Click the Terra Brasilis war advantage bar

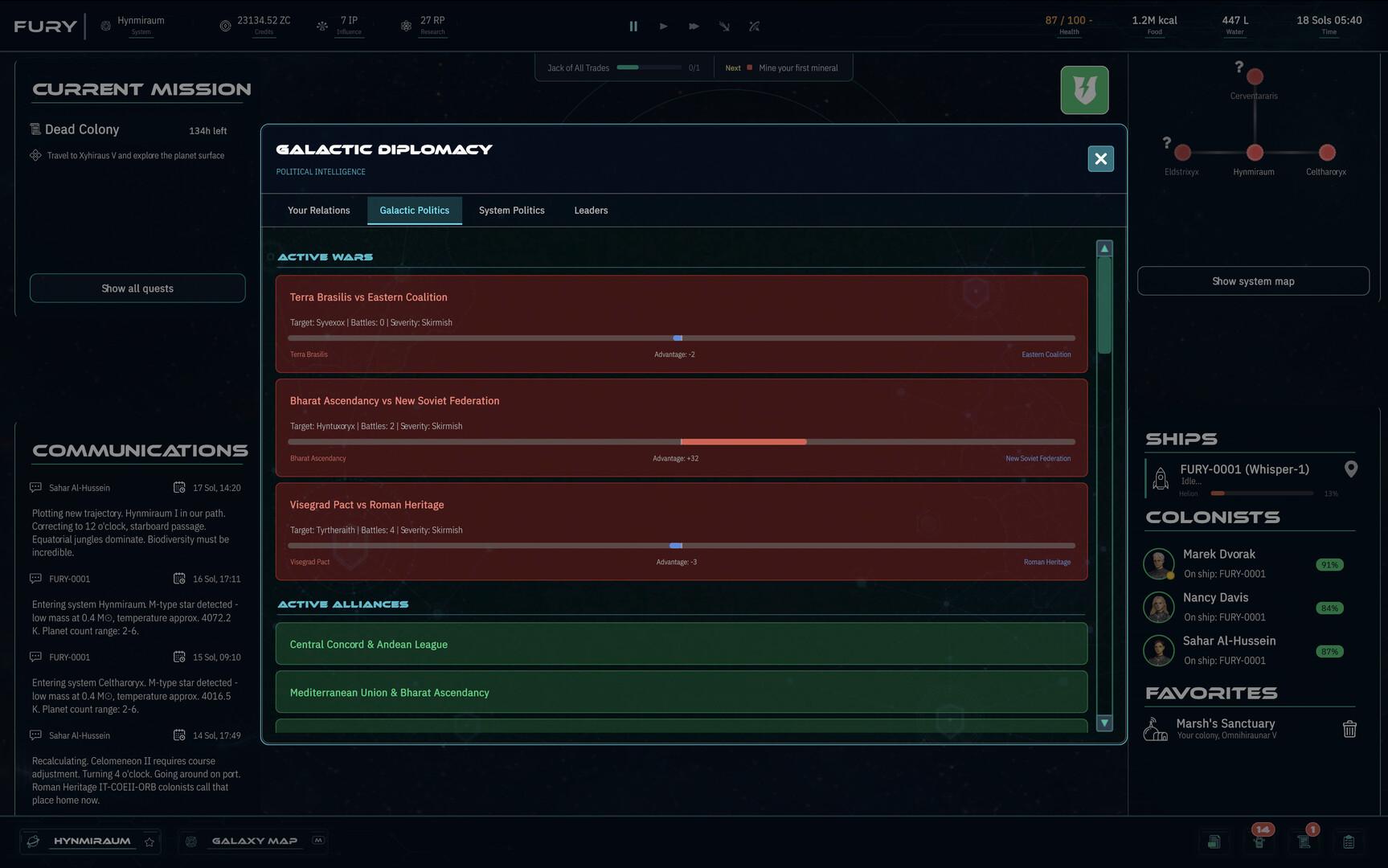click(x=682, y=338)
